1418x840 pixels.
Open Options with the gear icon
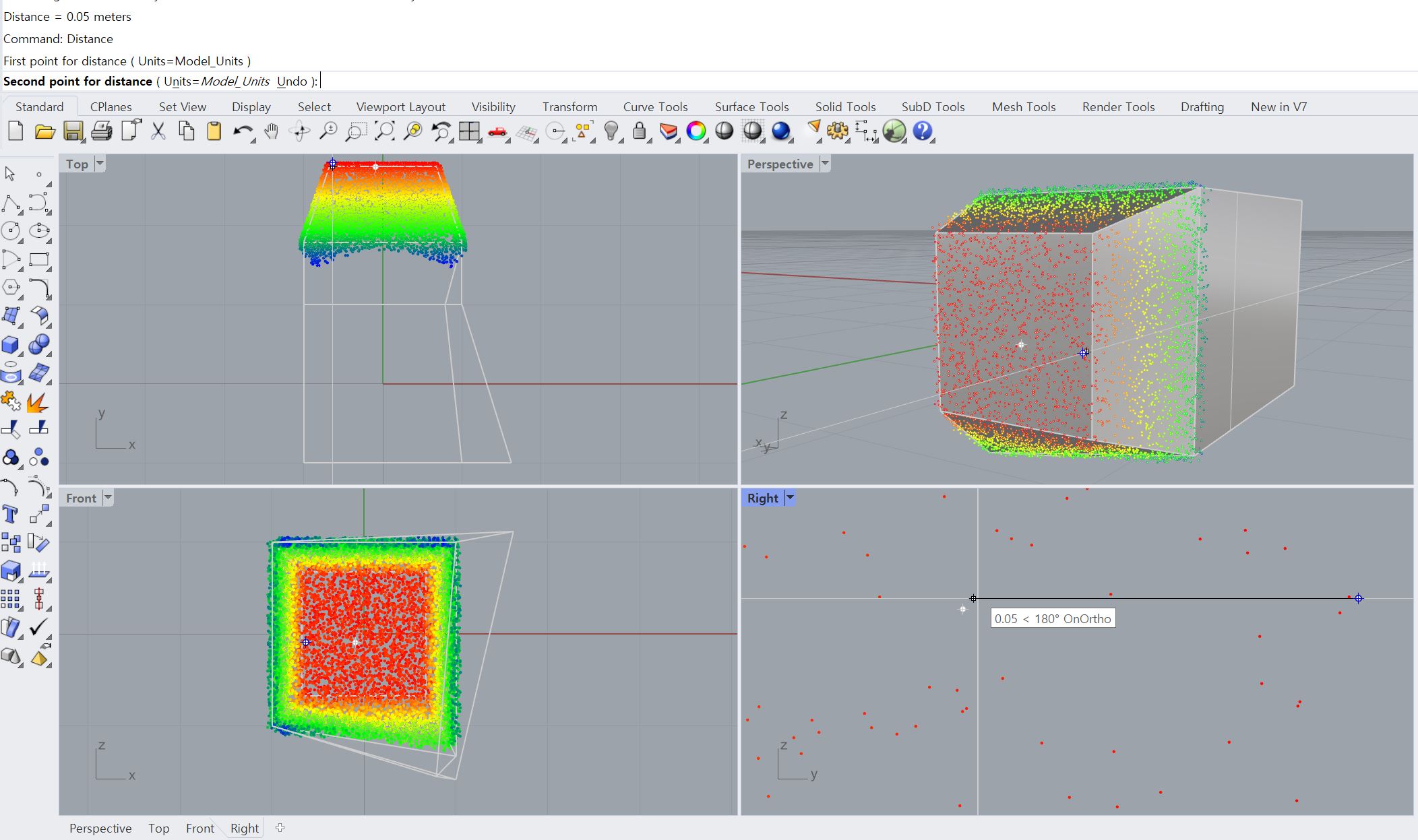837,131
